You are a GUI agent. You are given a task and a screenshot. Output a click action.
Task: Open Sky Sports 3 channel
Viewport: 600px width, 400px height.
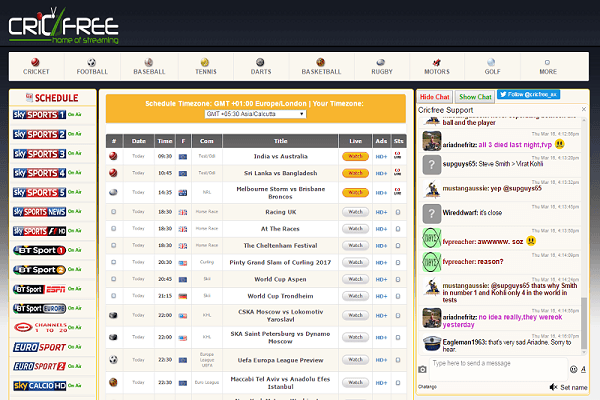tap(39, 153)
